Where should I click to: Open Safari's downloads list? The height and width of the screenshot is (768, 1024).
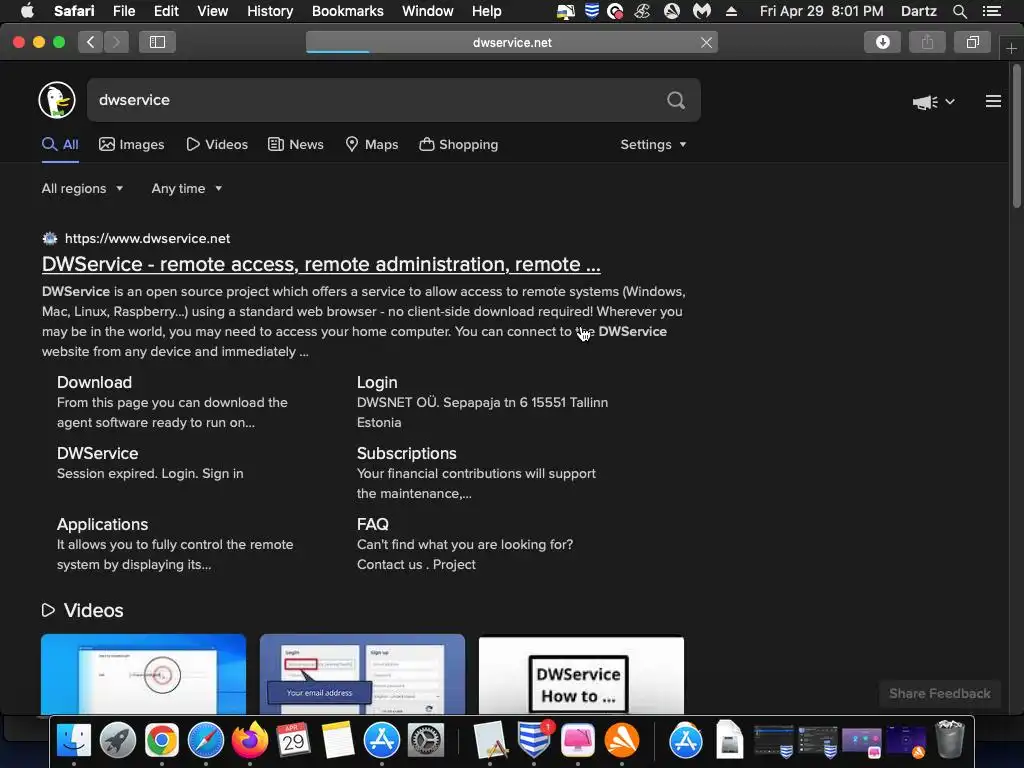(x=882, y=42)
